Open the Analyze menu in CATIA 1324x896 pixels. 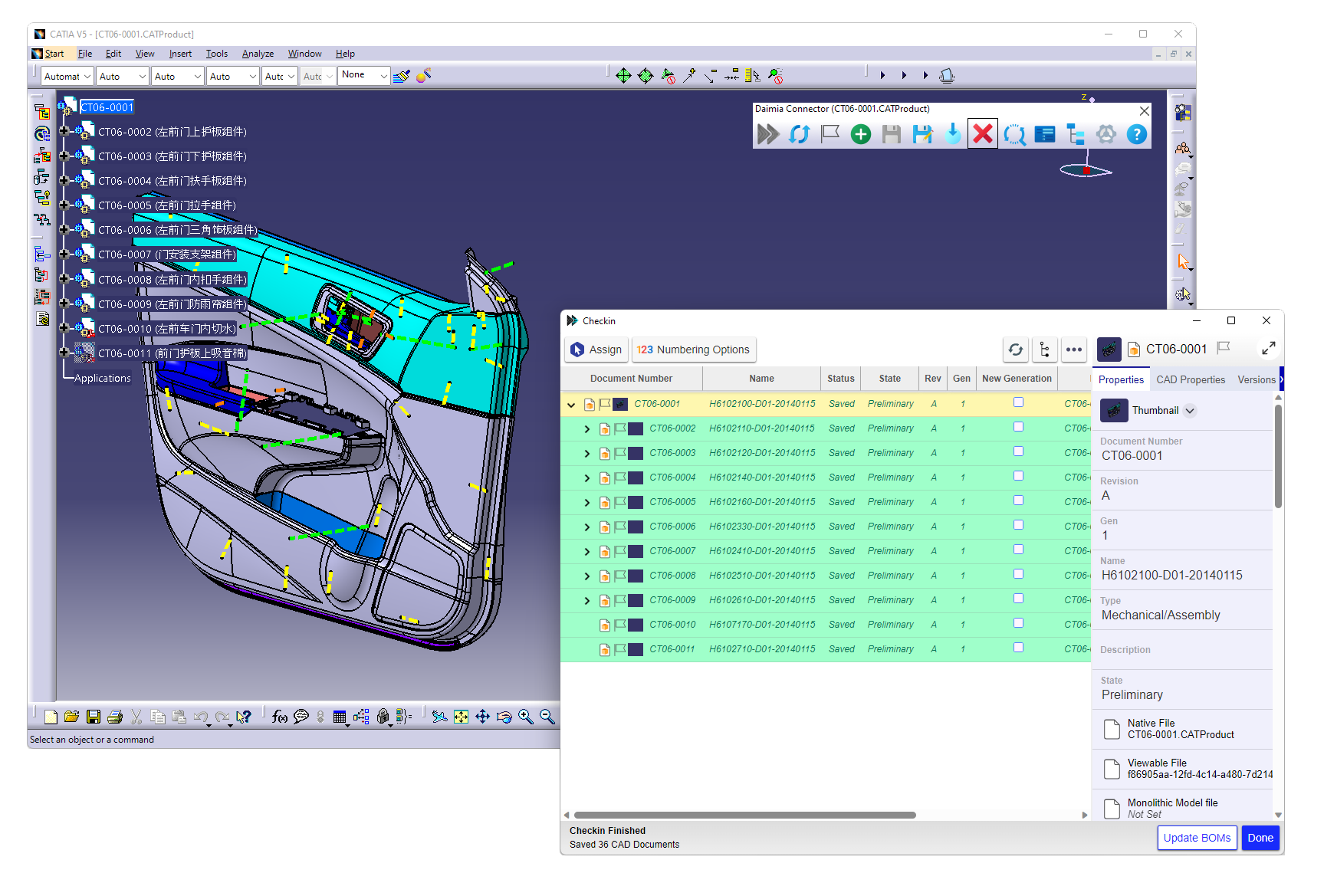point(258,53)
